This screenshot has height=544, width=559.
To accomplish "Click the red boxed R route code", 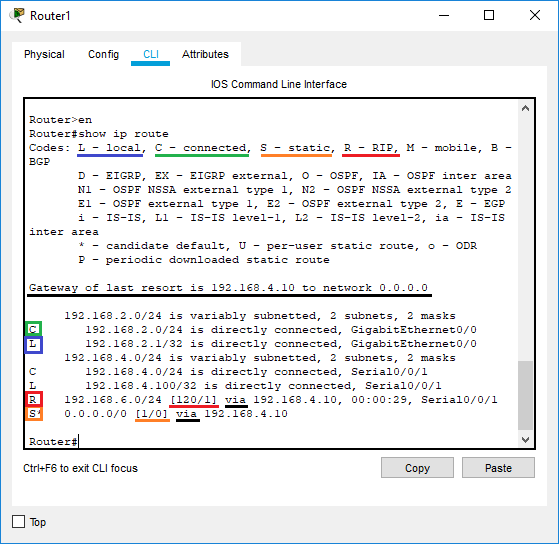I will (x=34, y=399).
